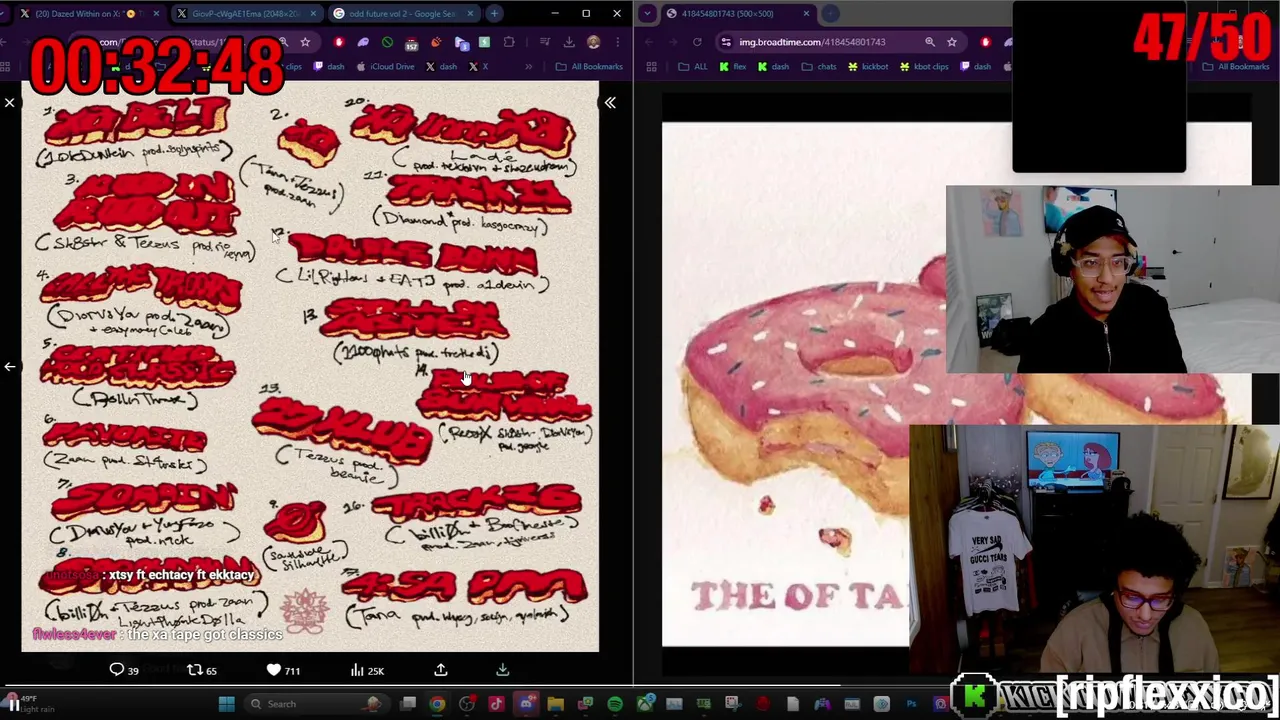Image resolution: width=1280 pixels, height=720 pixels.
Task: Open All Bookmarks folder in right browser
Action: coord(1236,67)
